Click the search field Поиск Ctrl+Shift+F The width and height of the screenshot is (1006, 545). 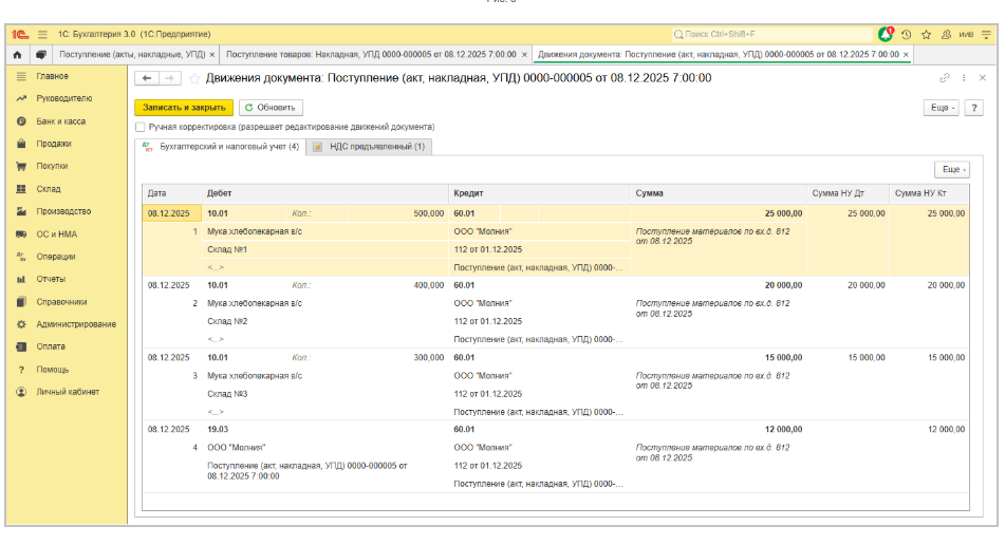click(772, 34)
